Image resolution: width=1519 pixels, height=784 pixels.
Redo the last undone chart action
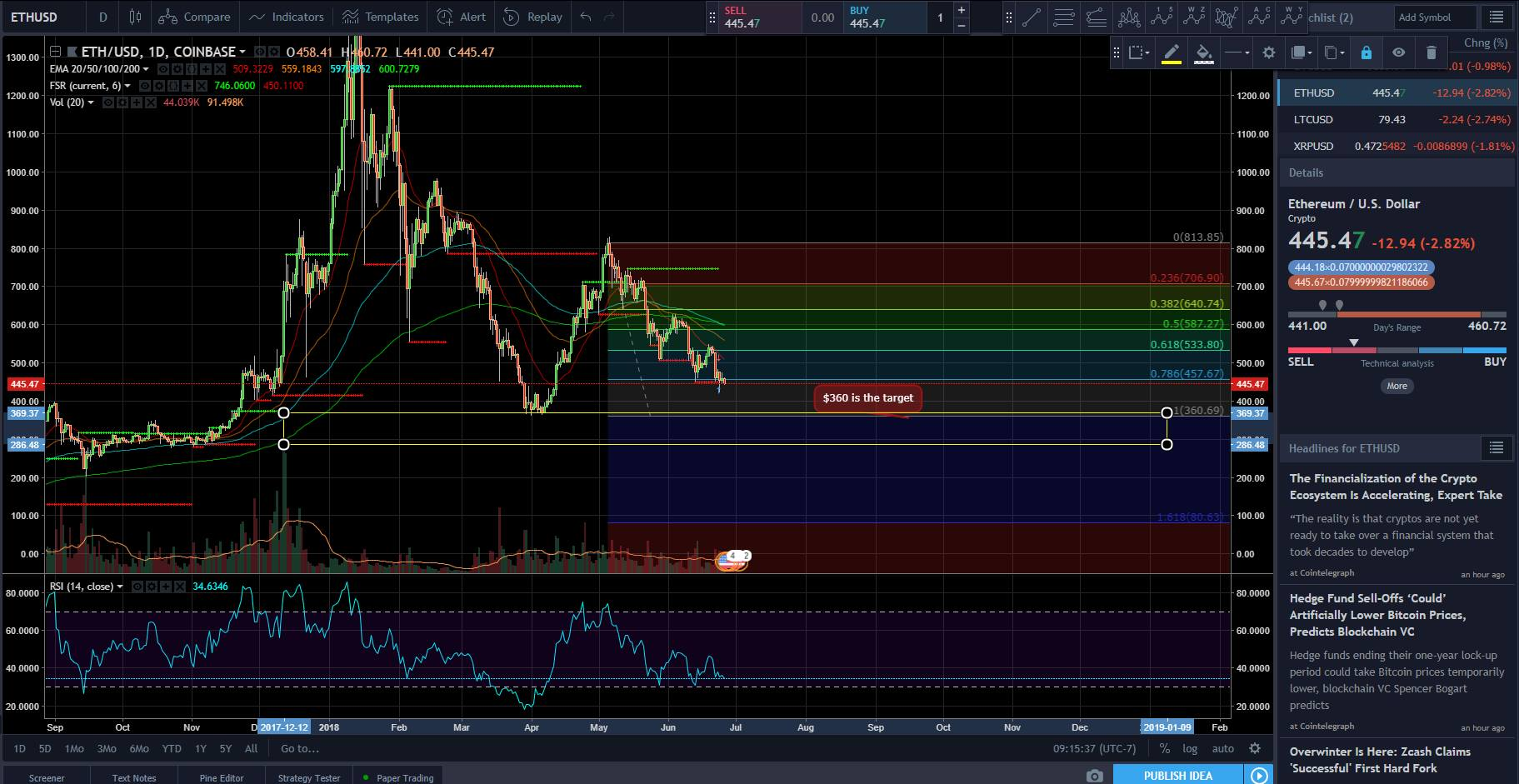pos(609,17)
